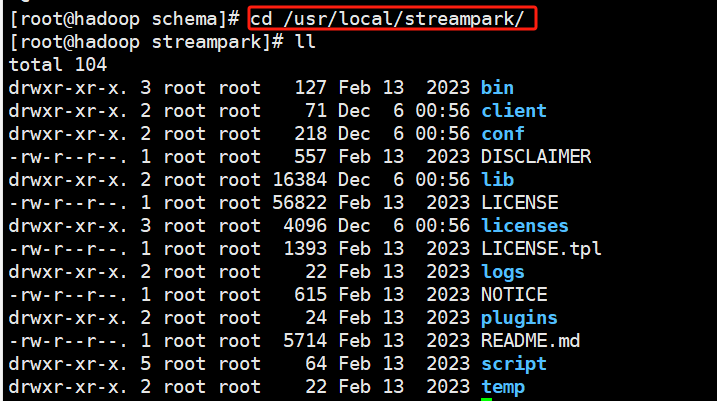Select the 'lib' directory name
Viewport: 717px width, 401px height.
tap(497, 180)
